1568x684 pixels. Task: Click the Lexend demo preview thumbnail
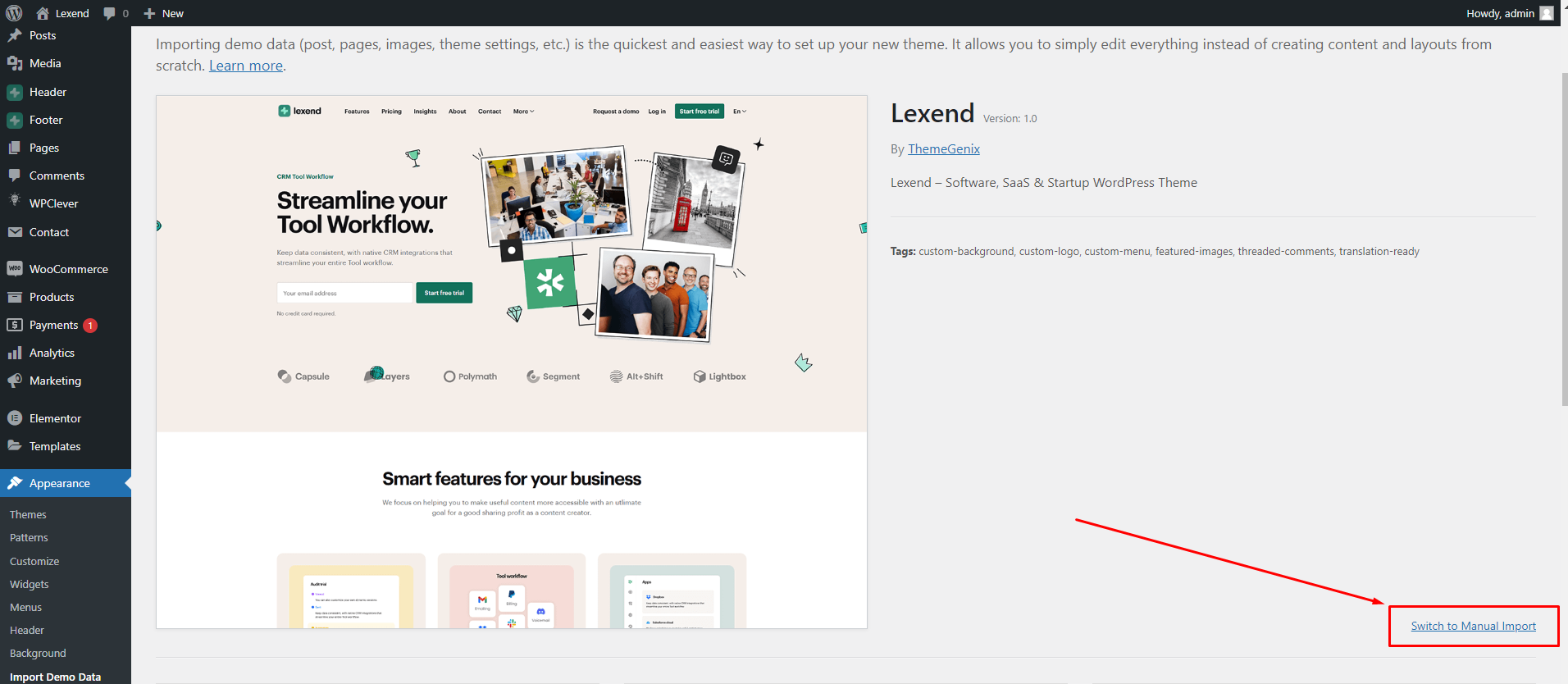[512, 362]
